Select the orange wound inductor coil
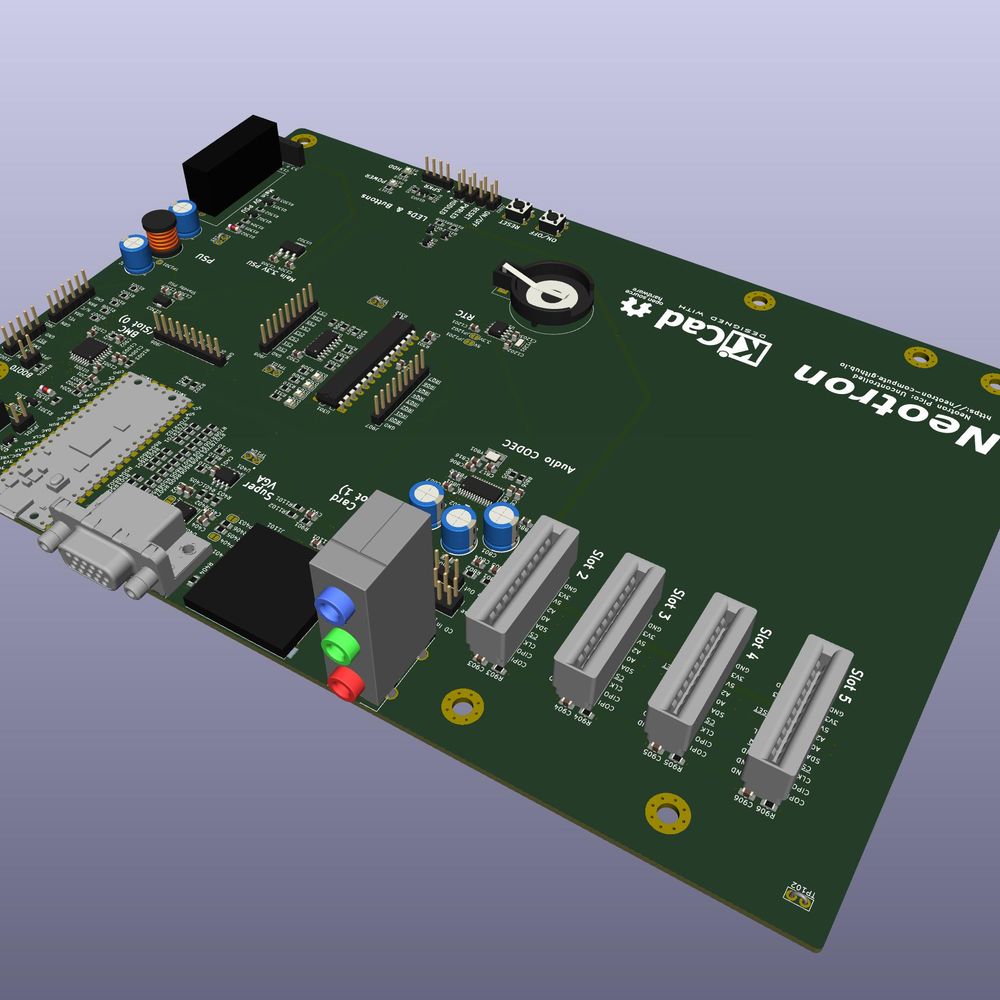The height and width of the screenshot is (1000, 1000). pos(161,233)
